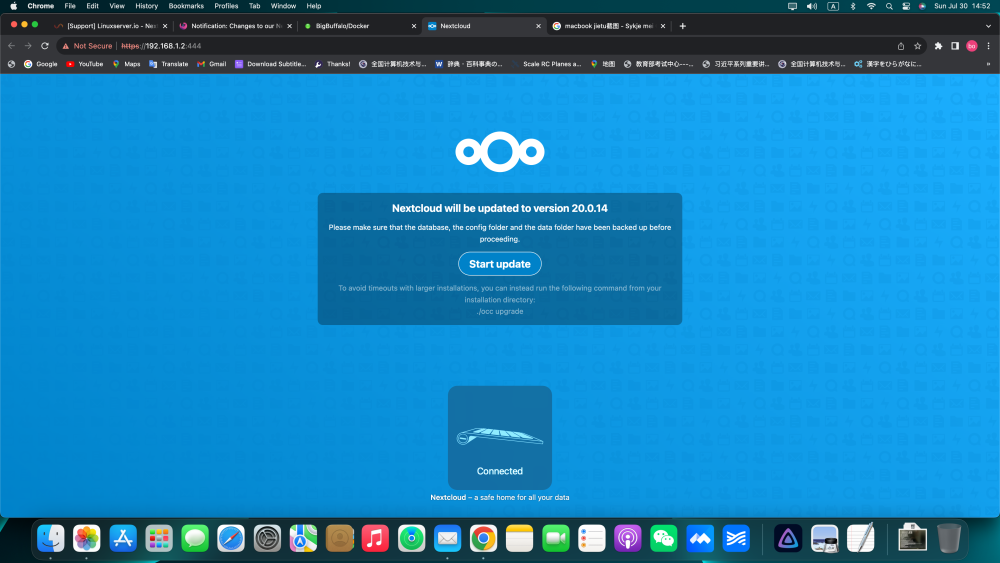The height and width of the screenshot is (563, 1000).
Task: Open the History menu
Action: point(147,6)
